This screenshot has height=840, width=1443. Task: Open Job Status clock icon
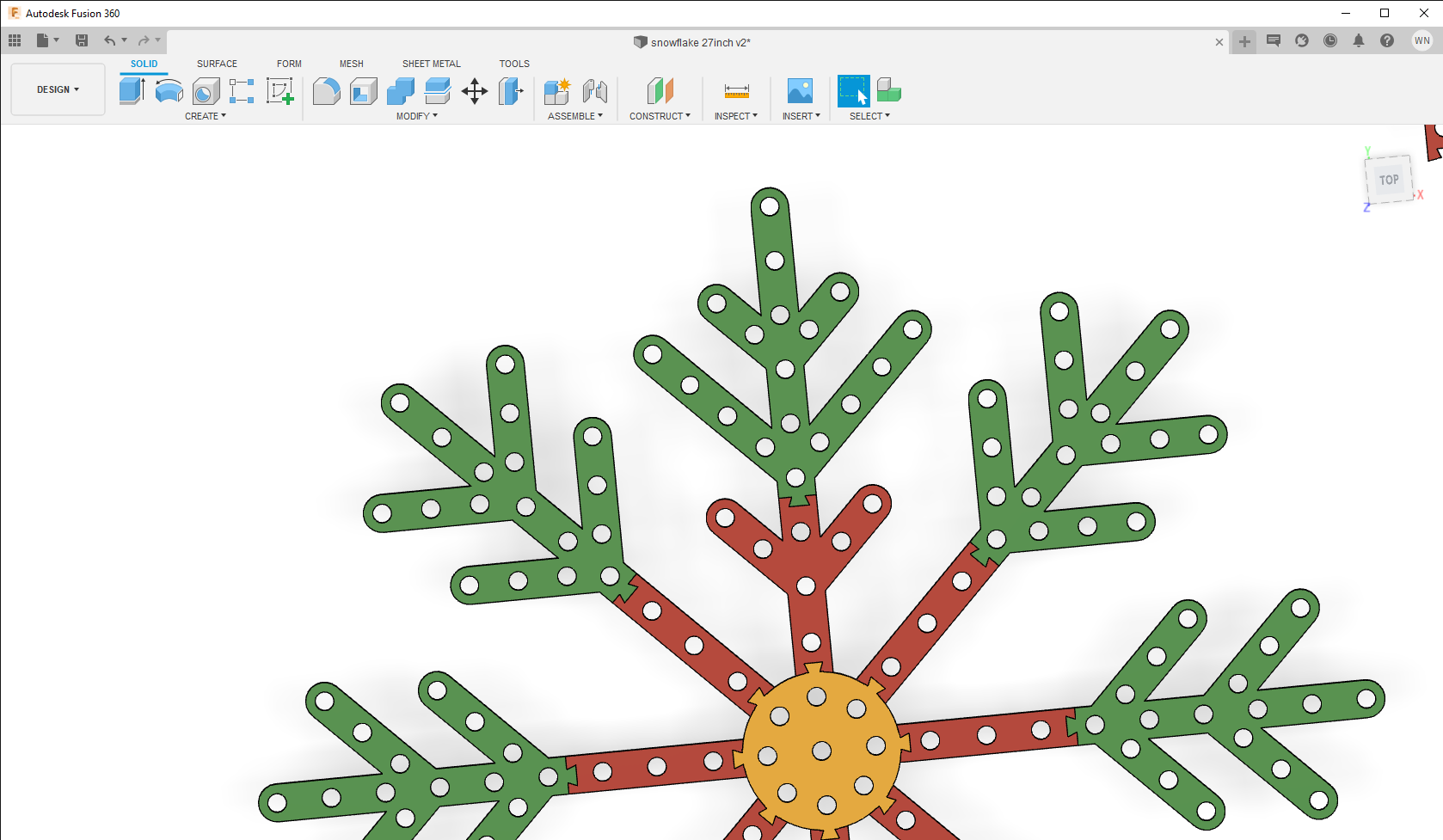tap(1330, 40)
